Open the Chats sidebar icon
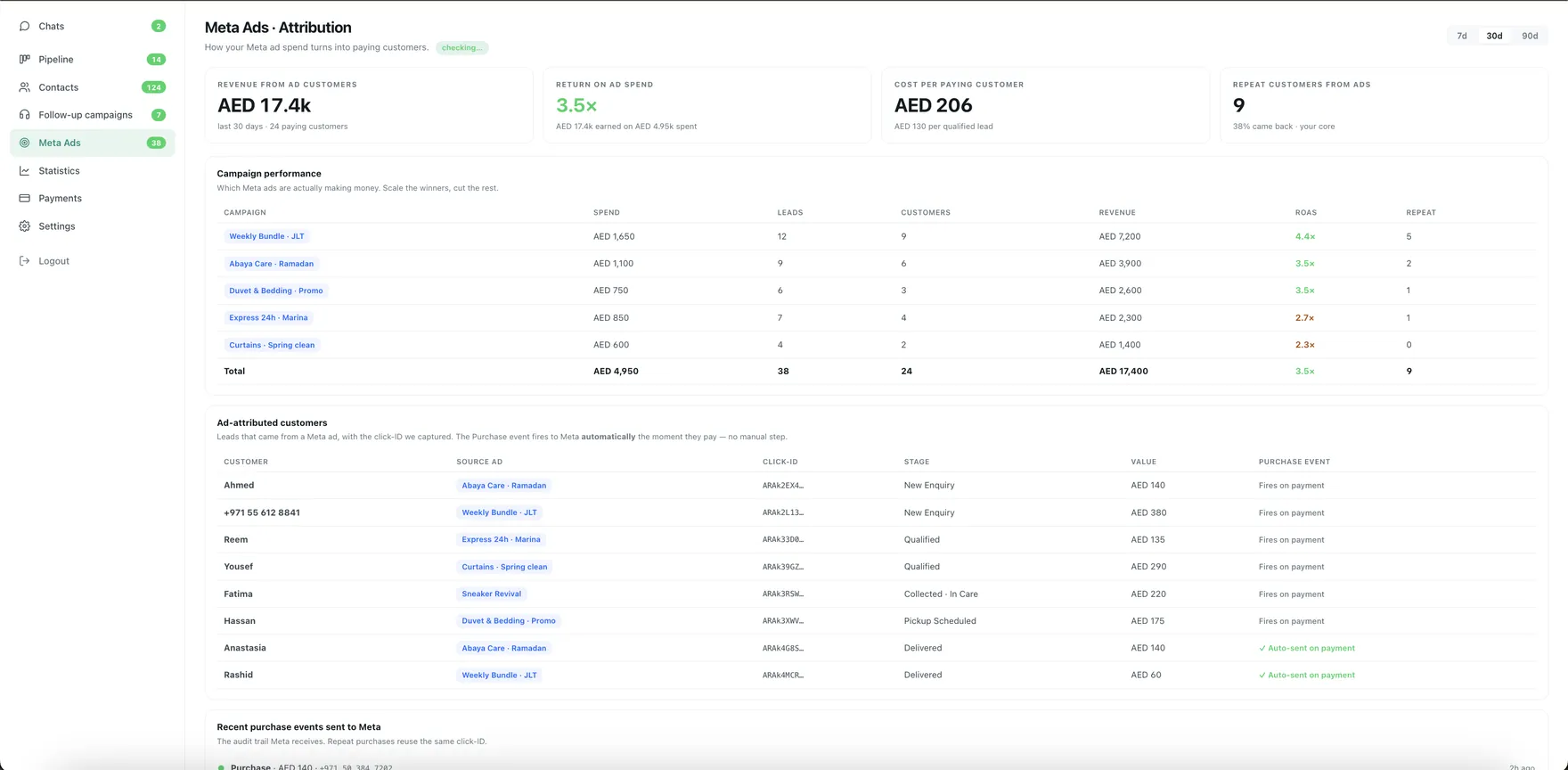Viewport: 1568px width, 770px height. pos(24,27)
